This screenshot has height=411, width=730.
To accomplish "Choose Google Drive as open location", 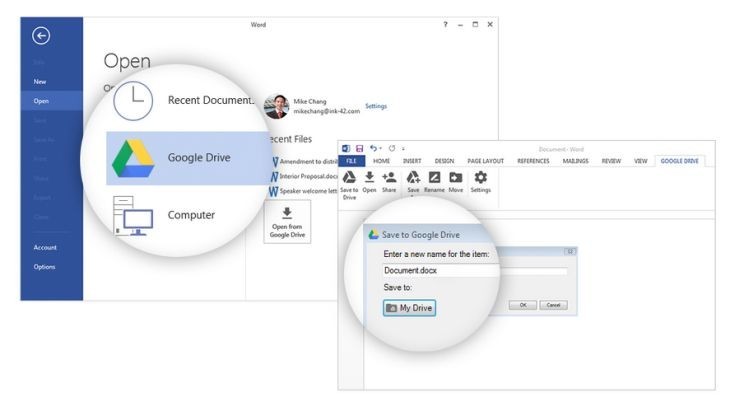I will coord(189,158).
